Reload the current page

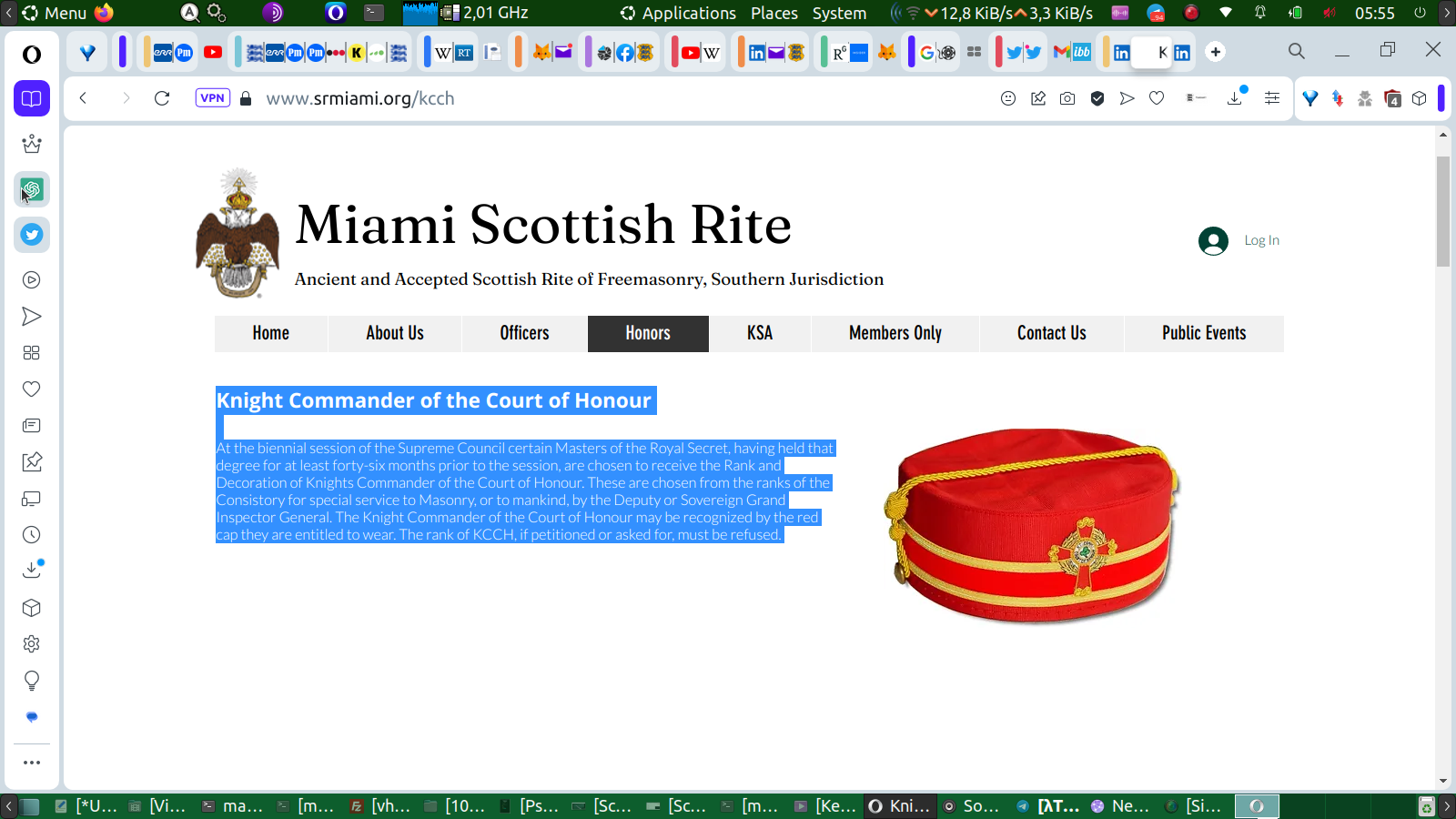click(162, 98)
